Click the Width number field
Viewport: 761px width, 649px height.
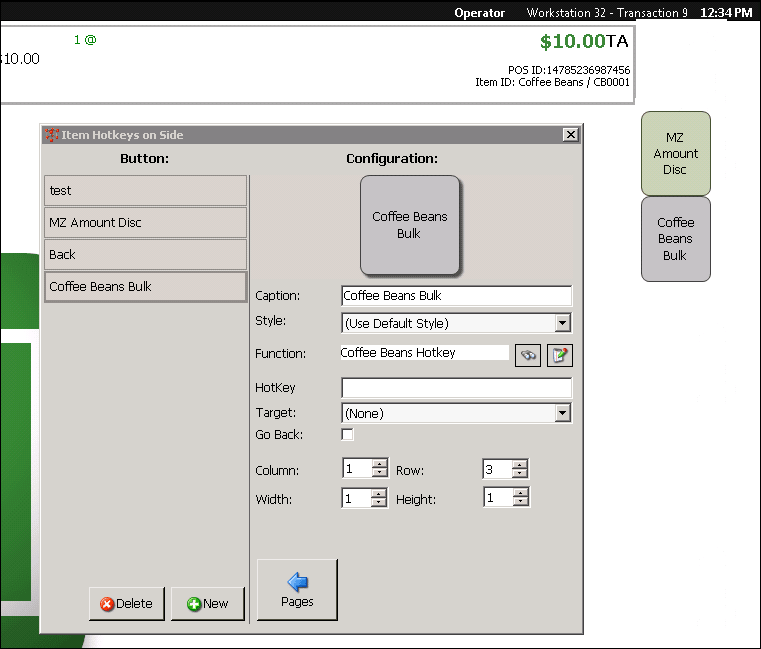click(357, 498)
